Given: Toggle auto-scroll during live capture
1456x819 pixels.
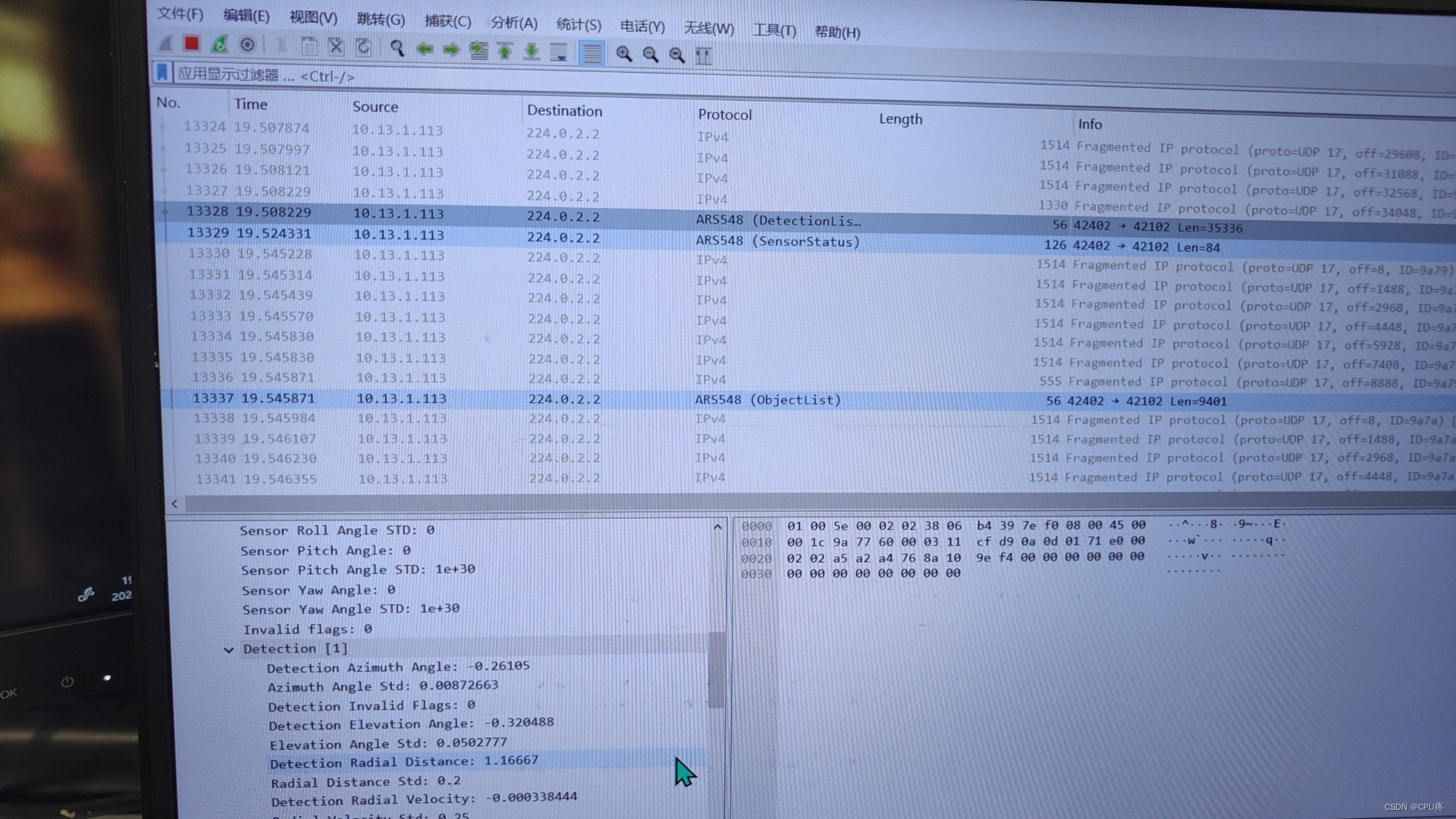Looking at the screenshot, I should point(559,52).
